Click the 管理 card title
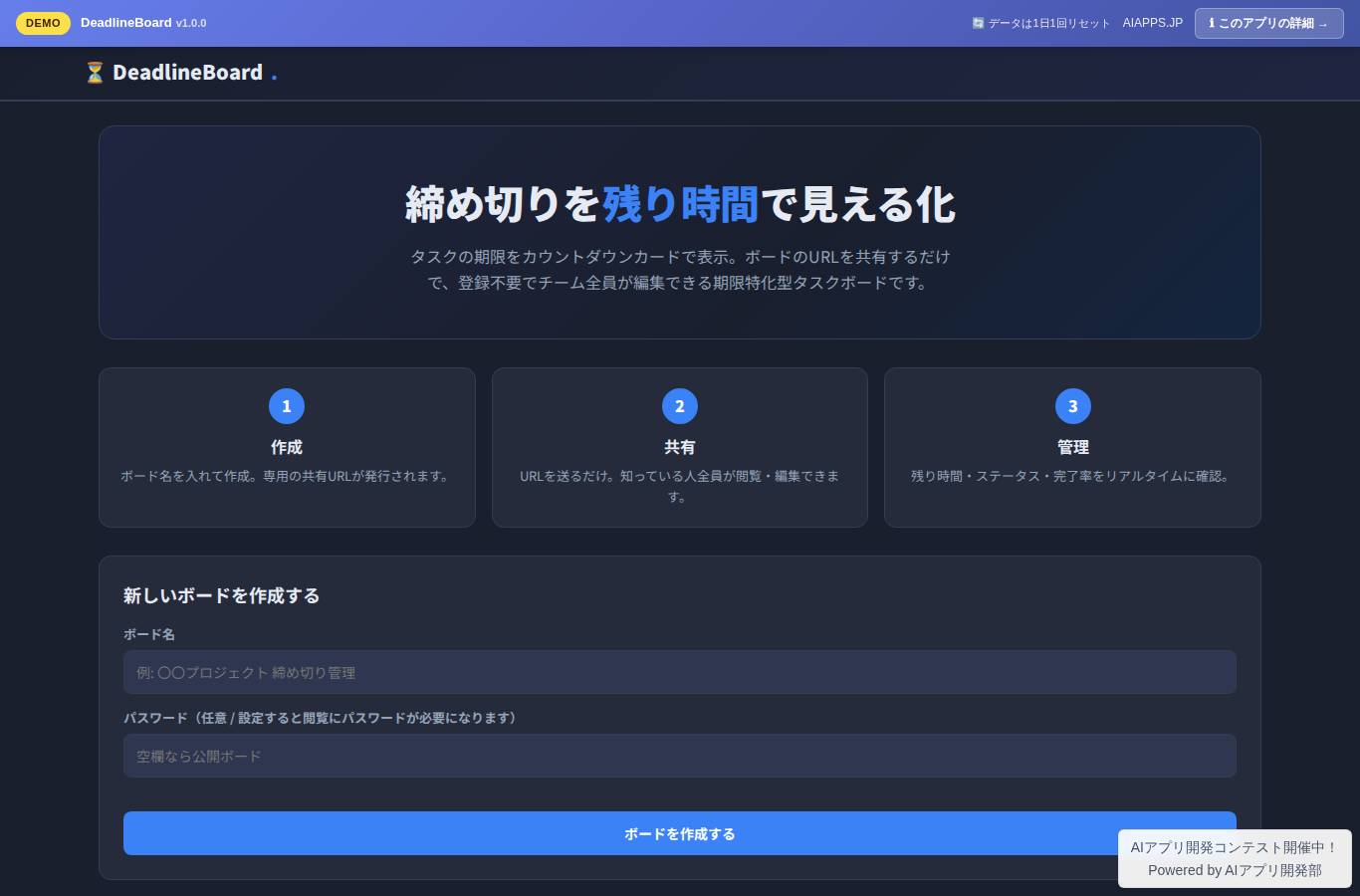 tap(1073, 447)
